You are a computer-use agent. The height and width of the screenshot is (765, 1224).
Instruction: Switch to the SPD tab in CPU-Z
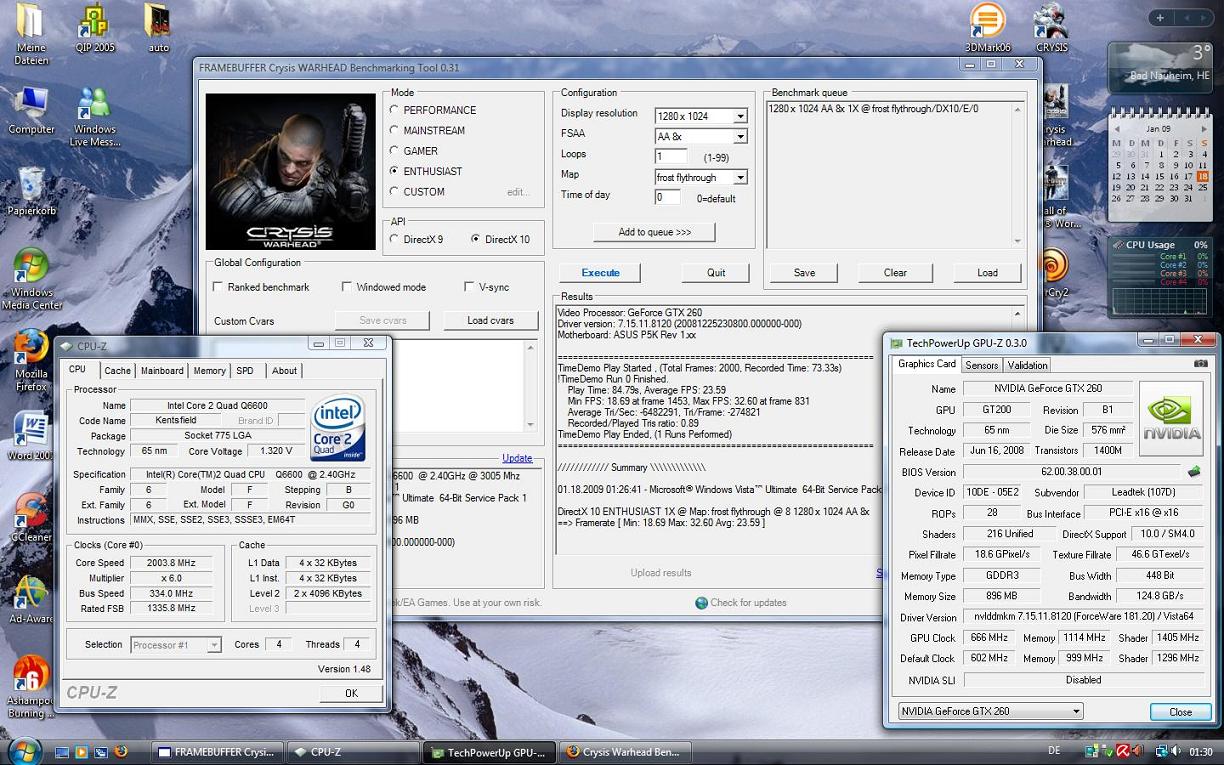[x=245, y=370]
